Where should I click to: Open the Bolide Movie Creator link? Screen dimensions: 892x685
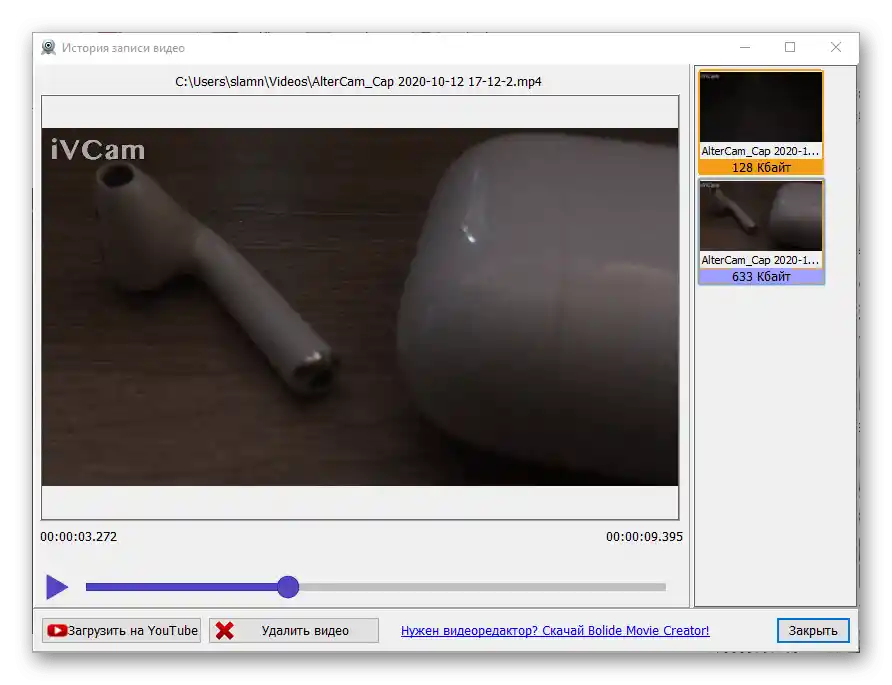click(x=555, y=630)
